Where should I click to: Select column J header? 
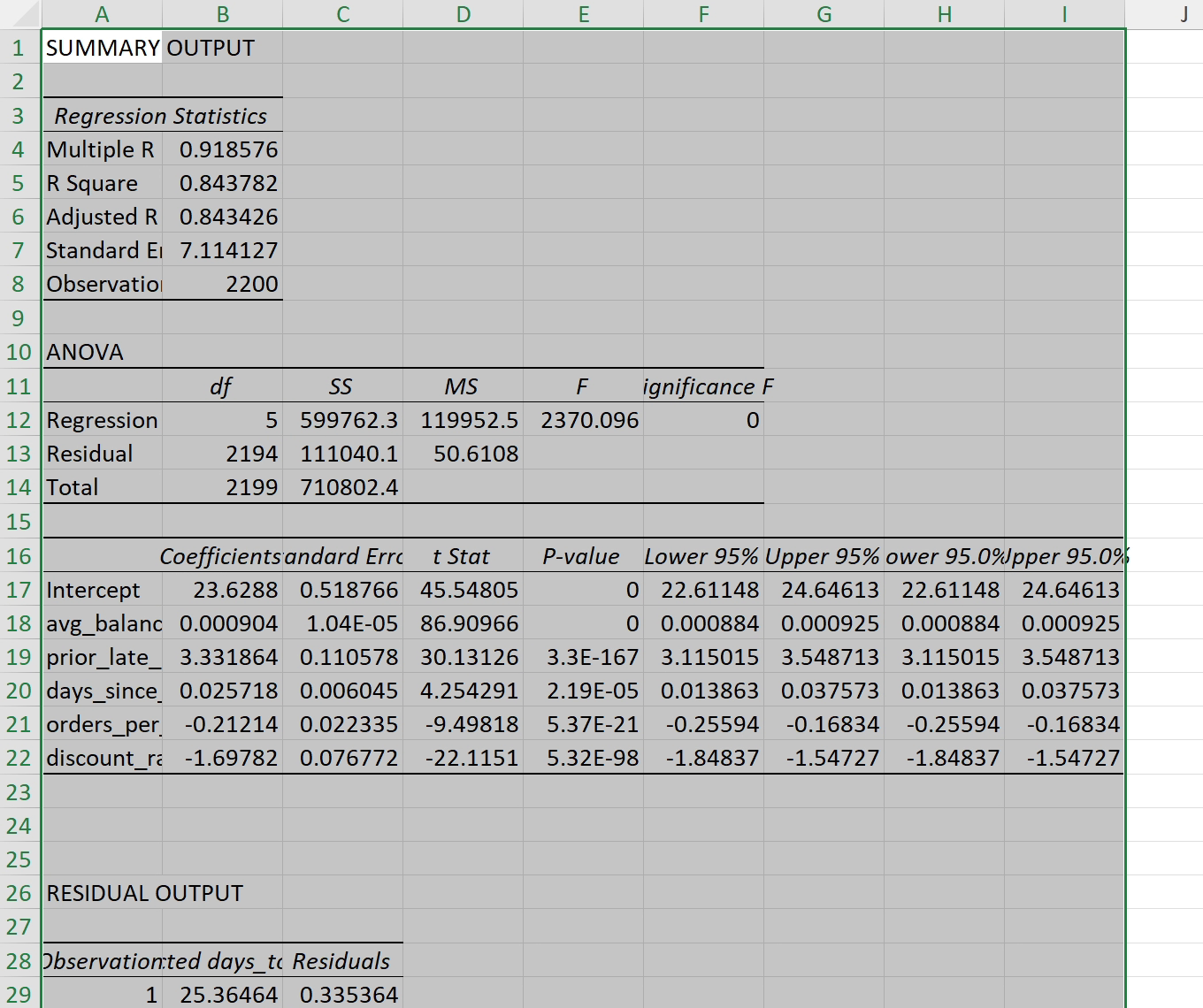(x=1164, y=14)
